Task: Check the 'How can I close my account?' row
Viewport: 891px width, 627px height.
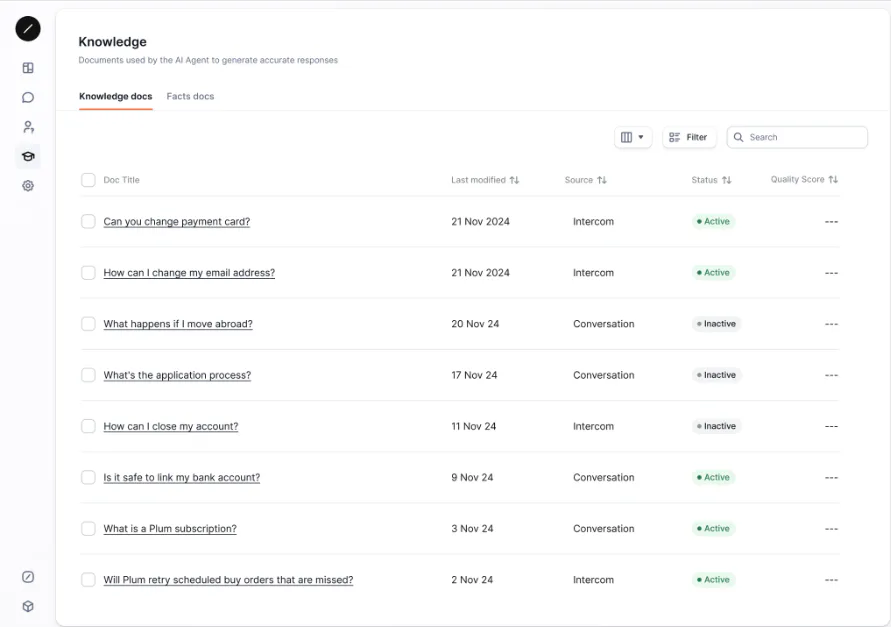Action: (x=88, y=426)
